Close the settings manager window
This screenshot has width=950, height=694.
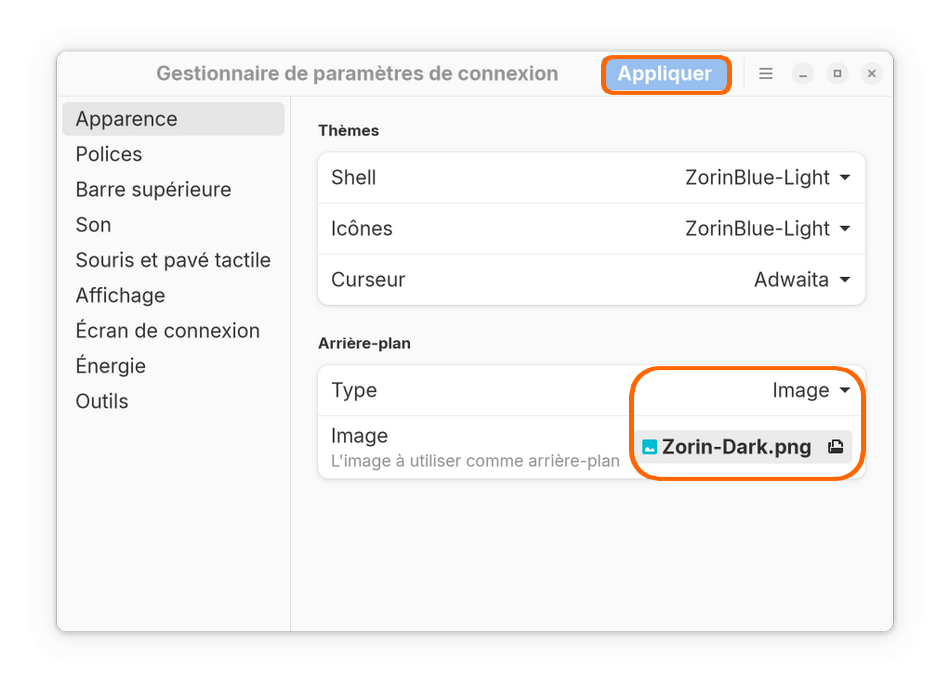click(872, 74)
